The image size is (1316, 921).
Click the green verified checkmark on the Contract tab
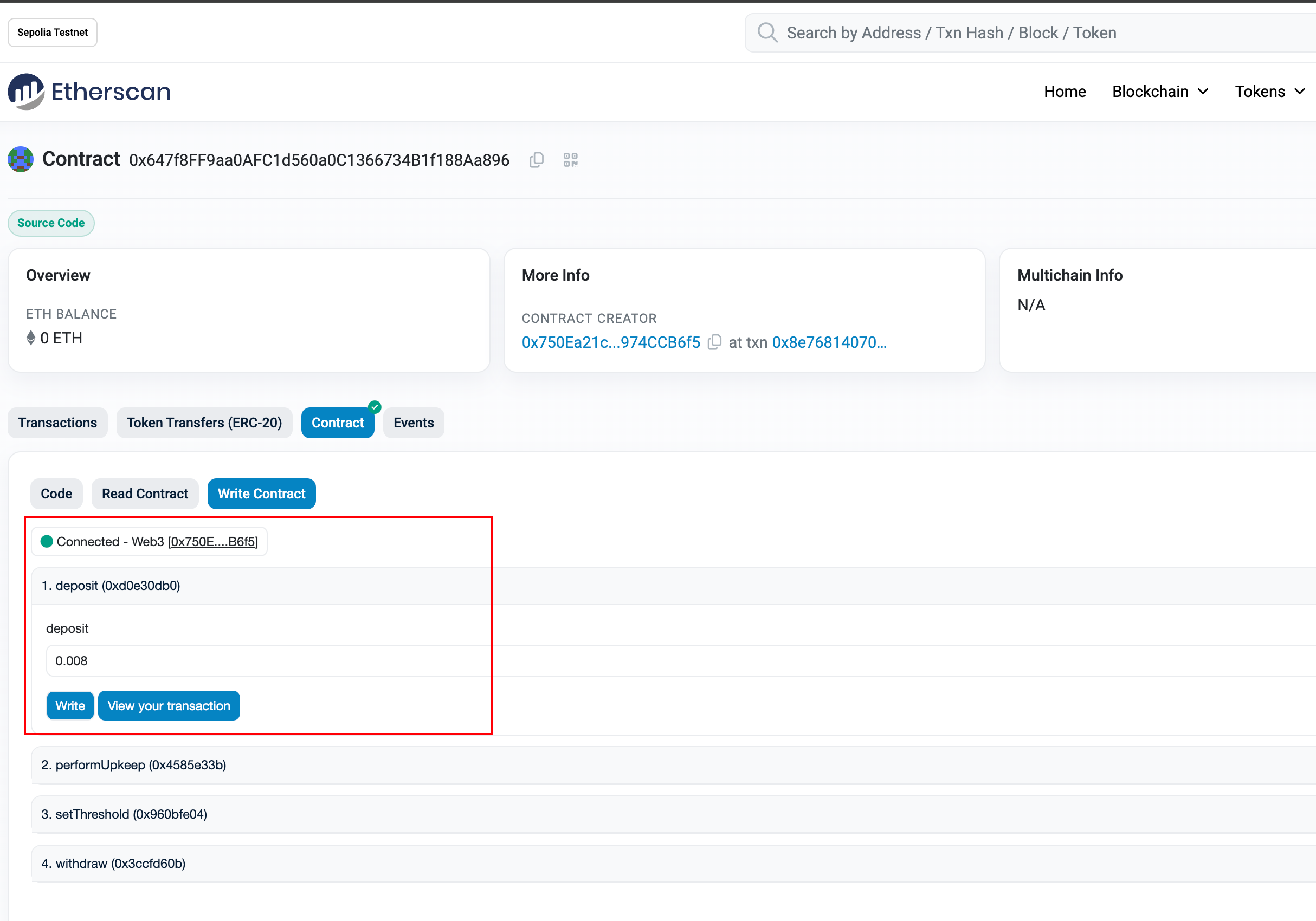click(375, 407)
